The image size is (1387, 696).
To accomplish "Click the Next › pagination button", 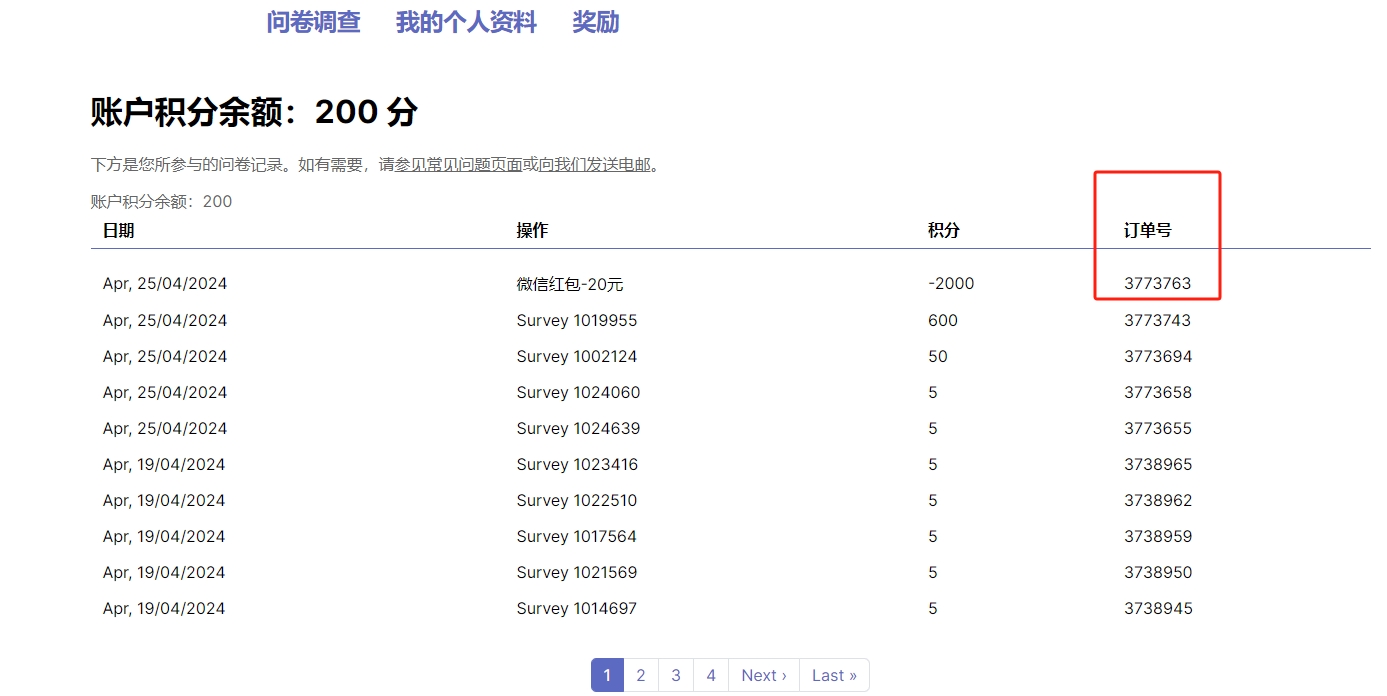I will (764, 675).
